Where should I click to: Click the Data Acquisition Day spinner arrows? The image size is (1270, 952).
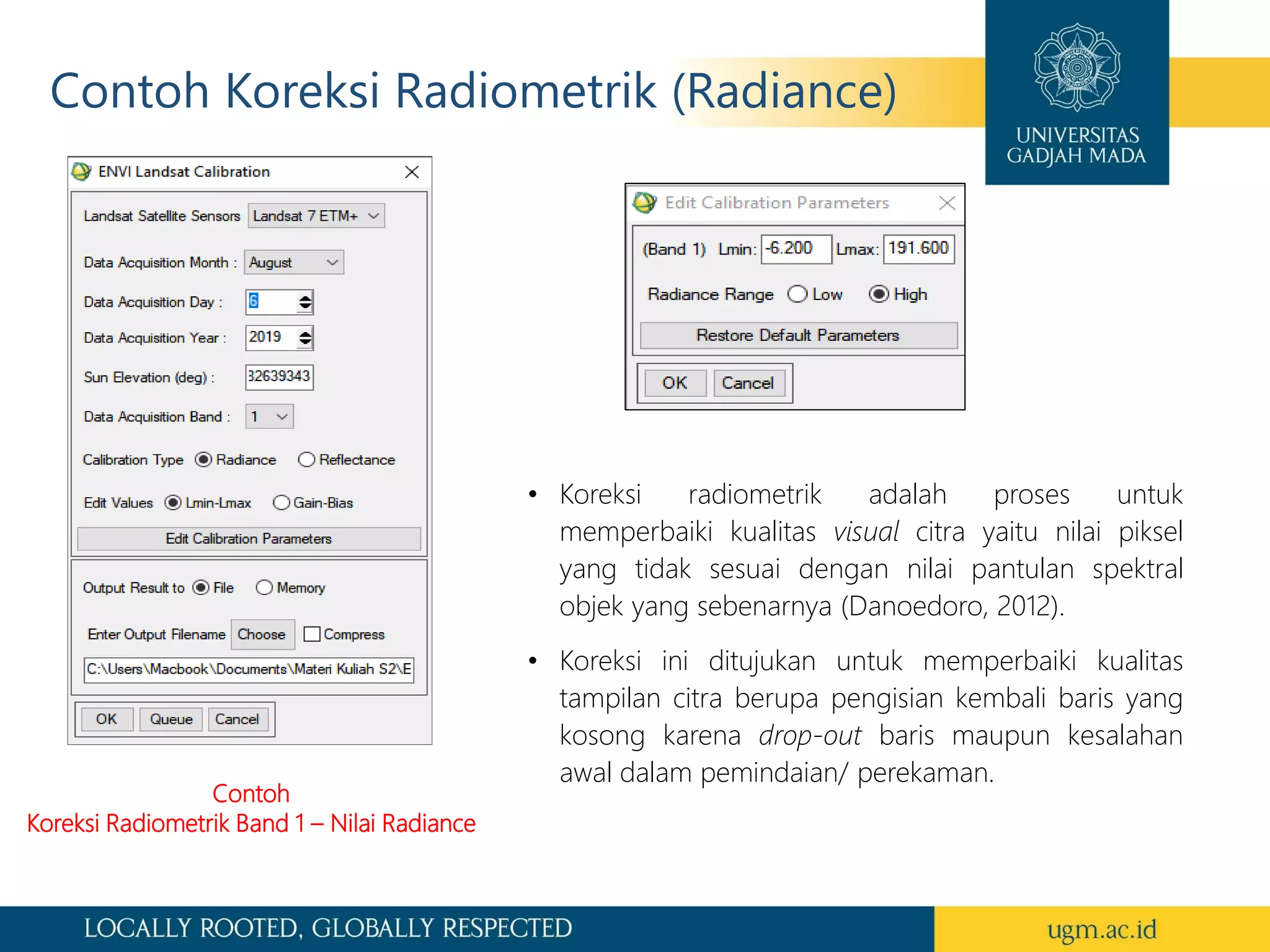pyautogui.click(x=305, y=302)
